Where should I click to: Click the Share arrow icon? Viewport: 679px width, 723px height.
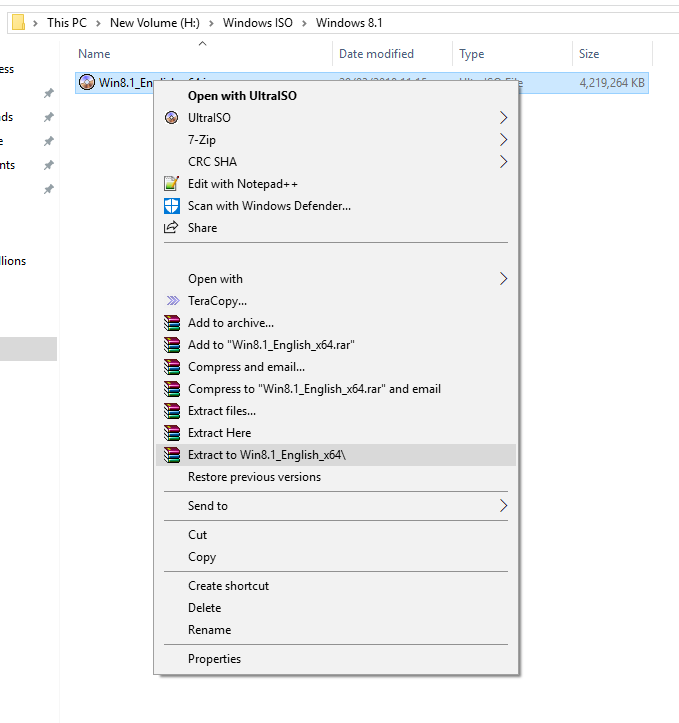pos(170,228)
